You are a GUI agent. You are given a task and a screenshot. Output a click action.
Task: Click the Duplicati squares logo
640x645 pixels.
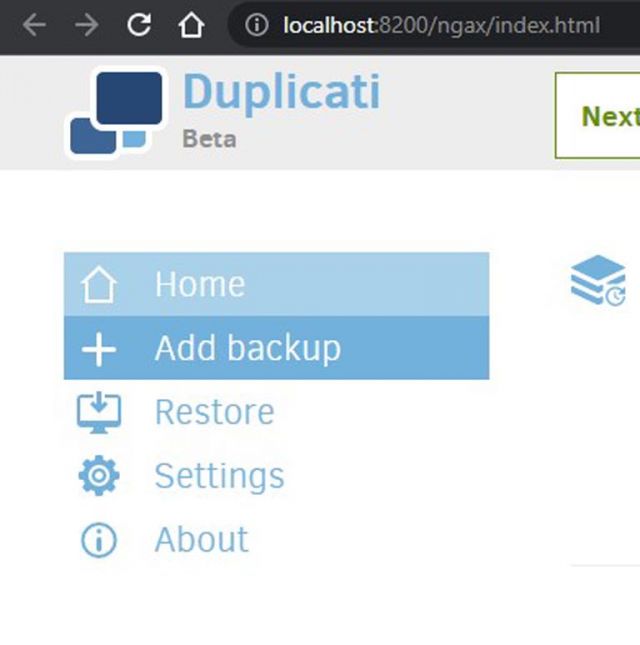point(117,112)
